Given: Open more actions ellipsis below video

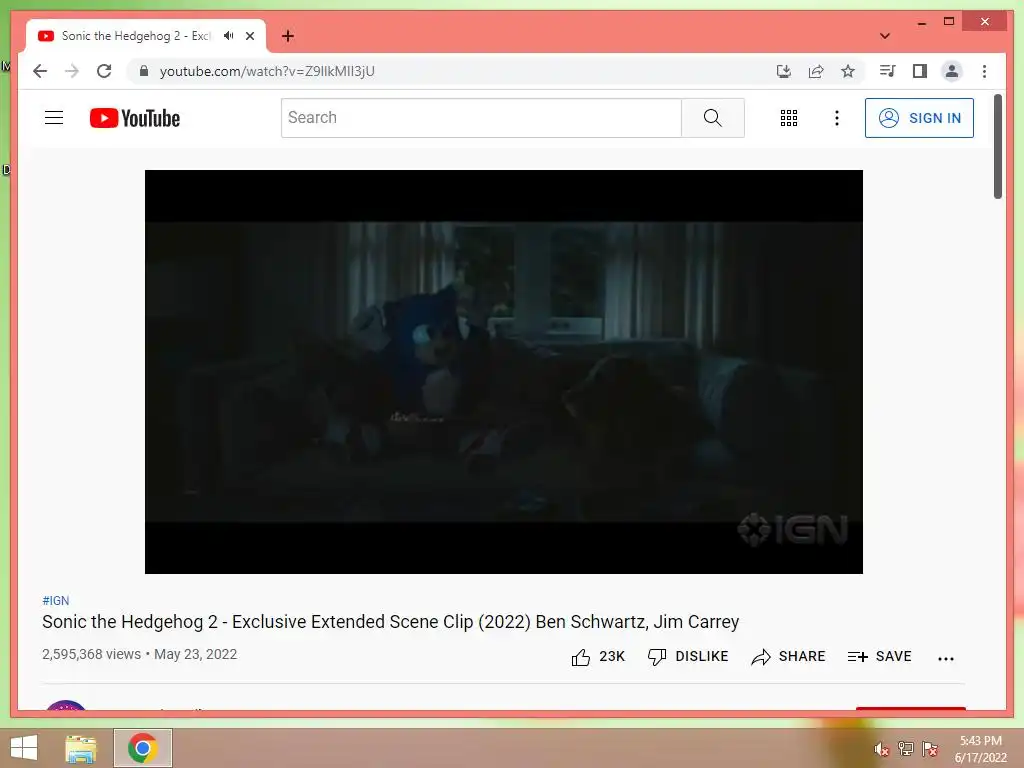Looking at the screenshot, I should (x=946, y=658).
